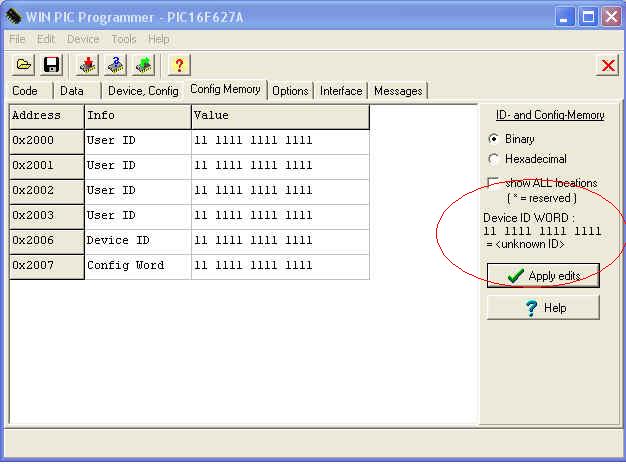
Task: Click the Open file folder icon
Action: pyautogui.click(x=24, y=65)
